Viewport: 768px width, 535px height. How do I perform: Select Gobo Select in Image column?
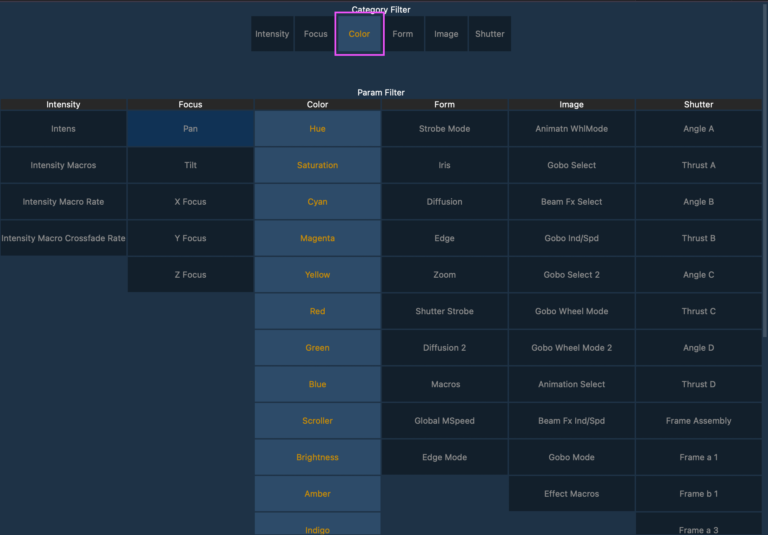point(571,165)
